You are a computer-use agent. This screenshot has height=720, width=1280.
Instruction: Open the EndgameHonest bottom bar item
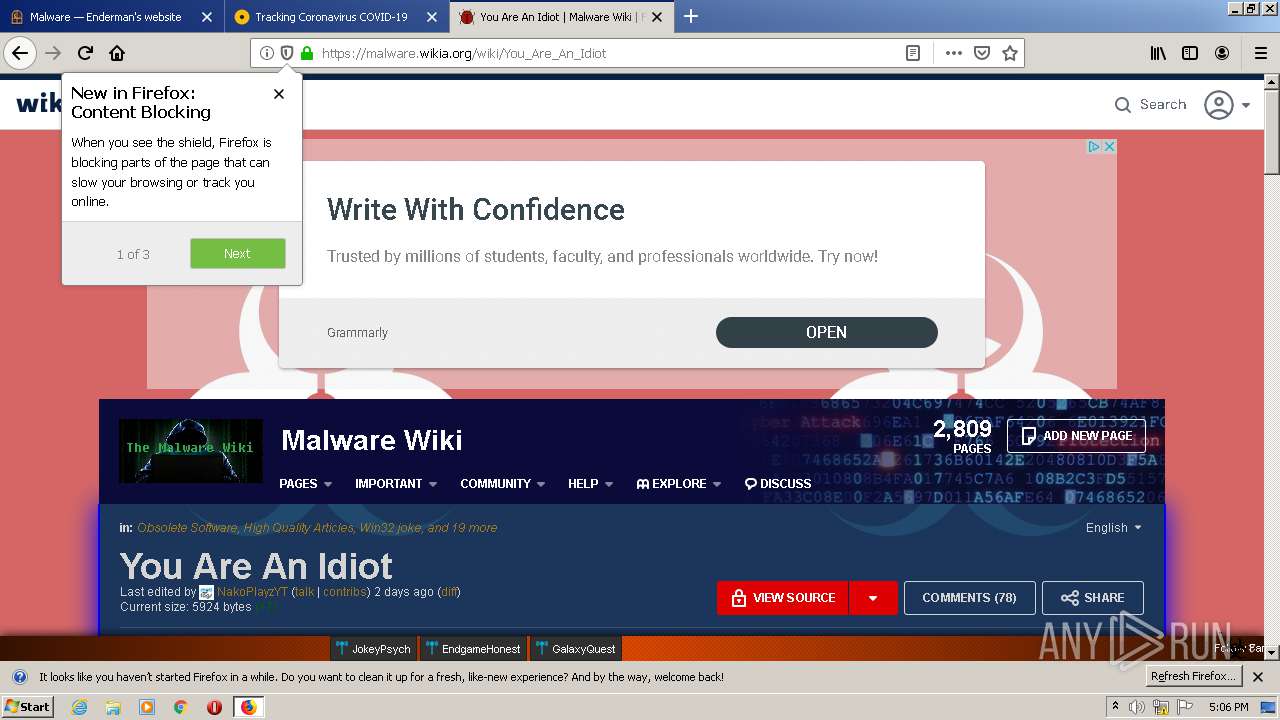click(472, 649)
